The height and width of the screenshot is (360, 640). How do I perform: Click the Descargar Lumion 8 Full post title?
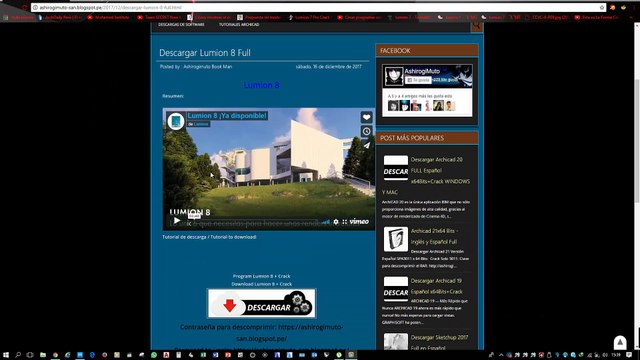coord(205,53)
